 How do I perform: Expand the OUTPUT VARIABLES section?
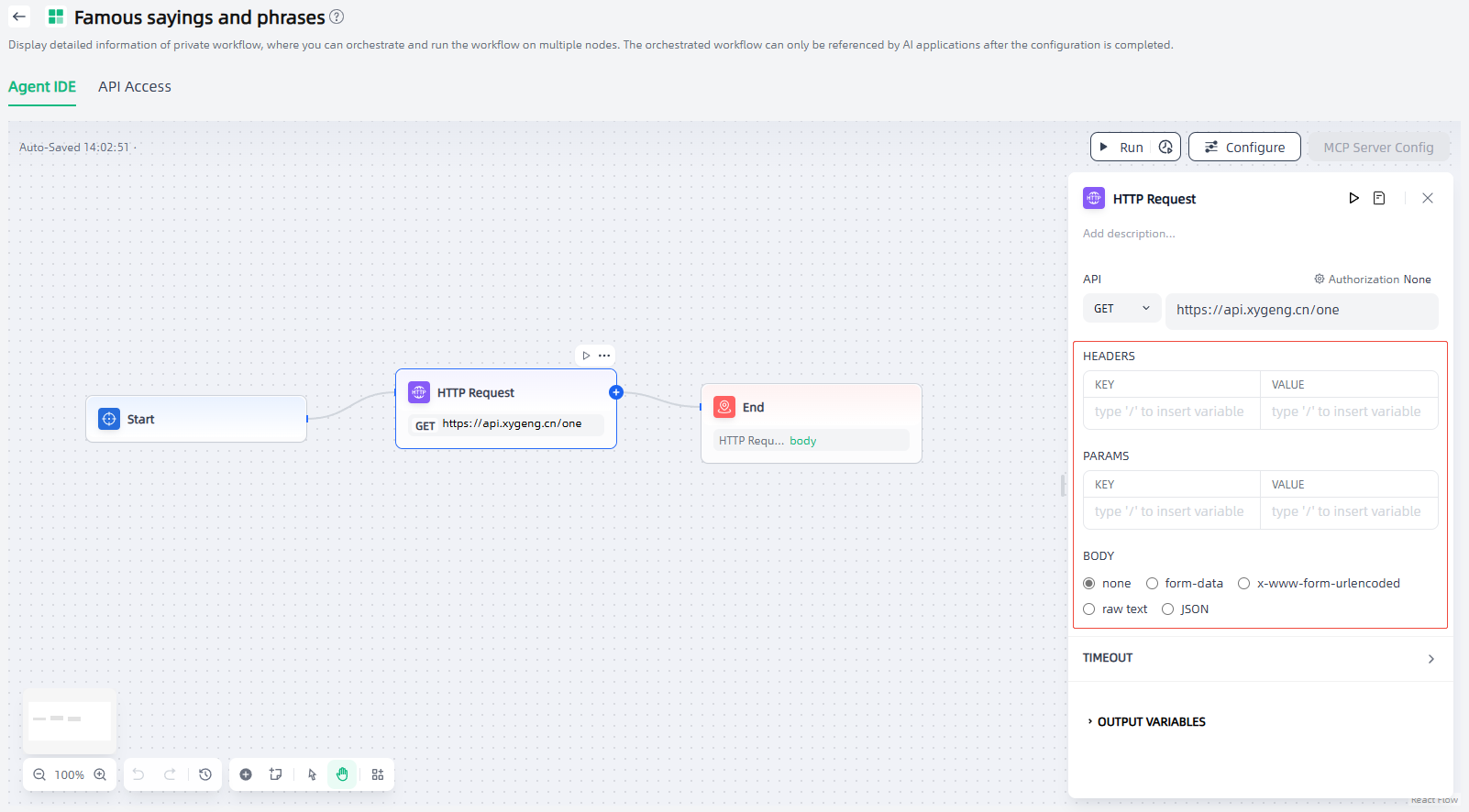pyautogui.click(x=1151, y=722)
